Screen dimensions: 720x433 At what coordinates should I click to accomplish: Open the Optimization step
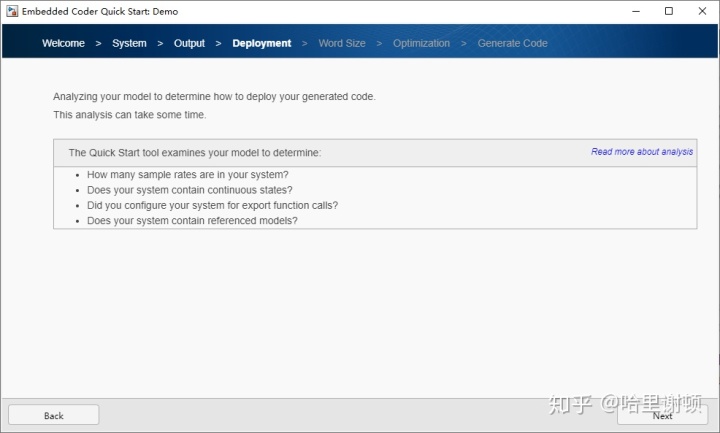[422, 43]
